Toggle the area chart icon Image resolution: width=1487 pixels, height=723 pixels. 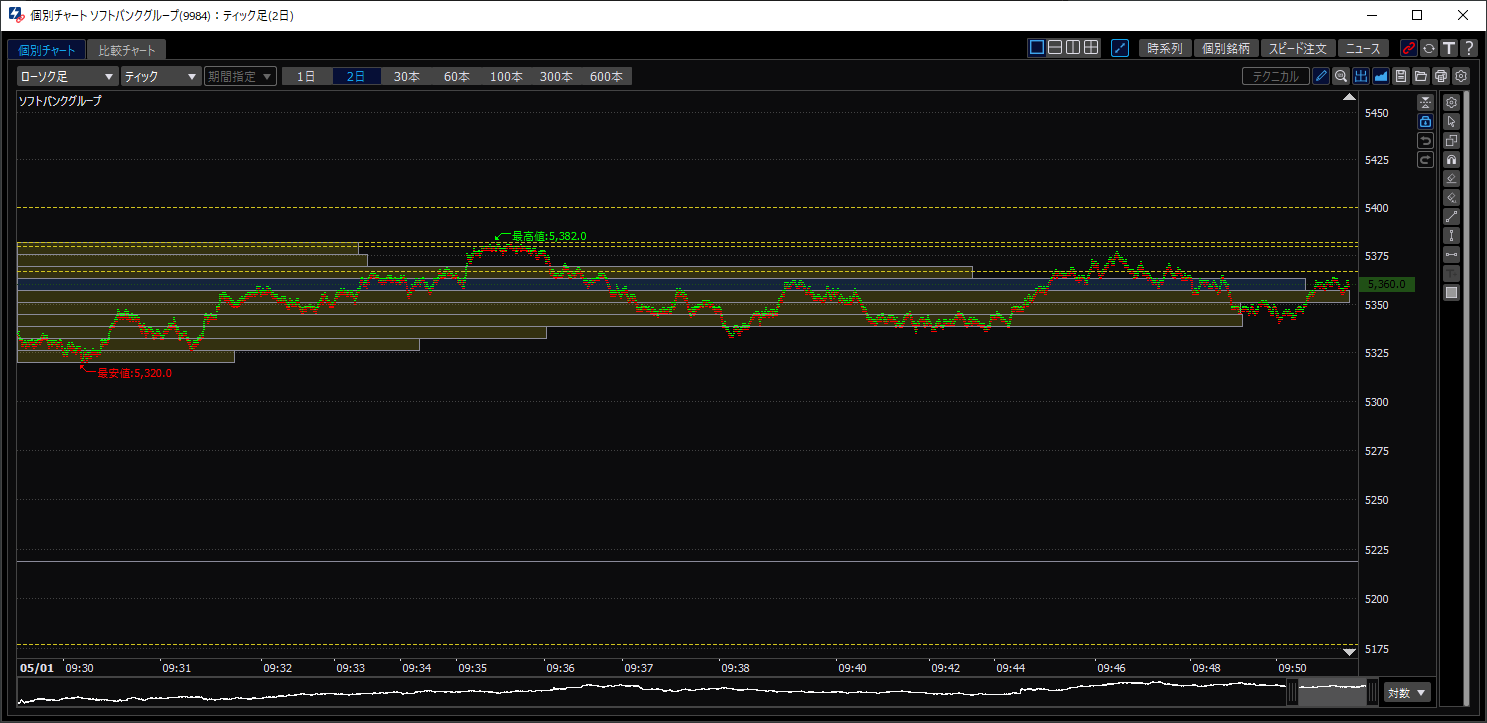coord(1381,76)
